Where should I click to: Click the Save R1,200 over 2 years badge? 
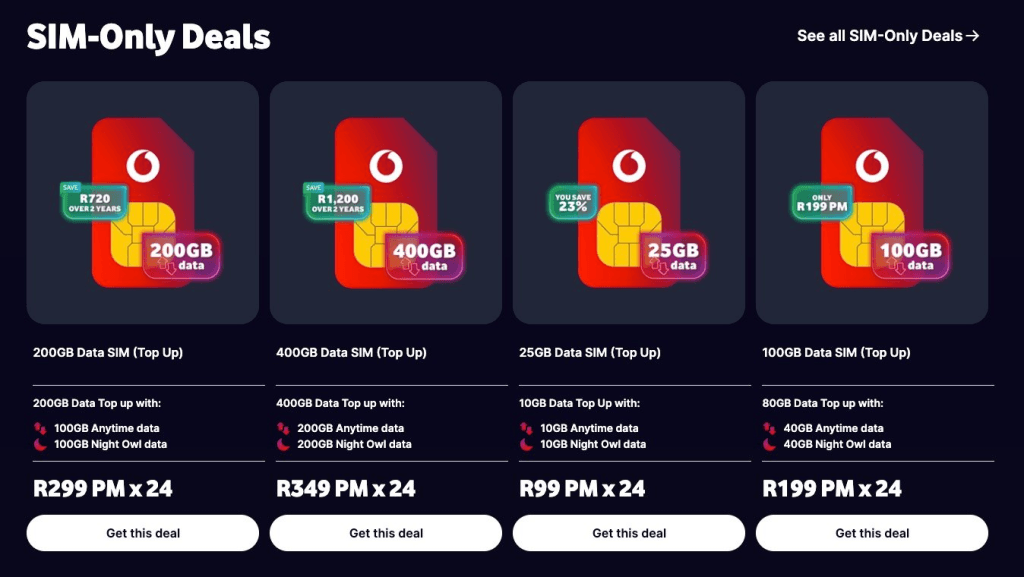pos(334,198)
